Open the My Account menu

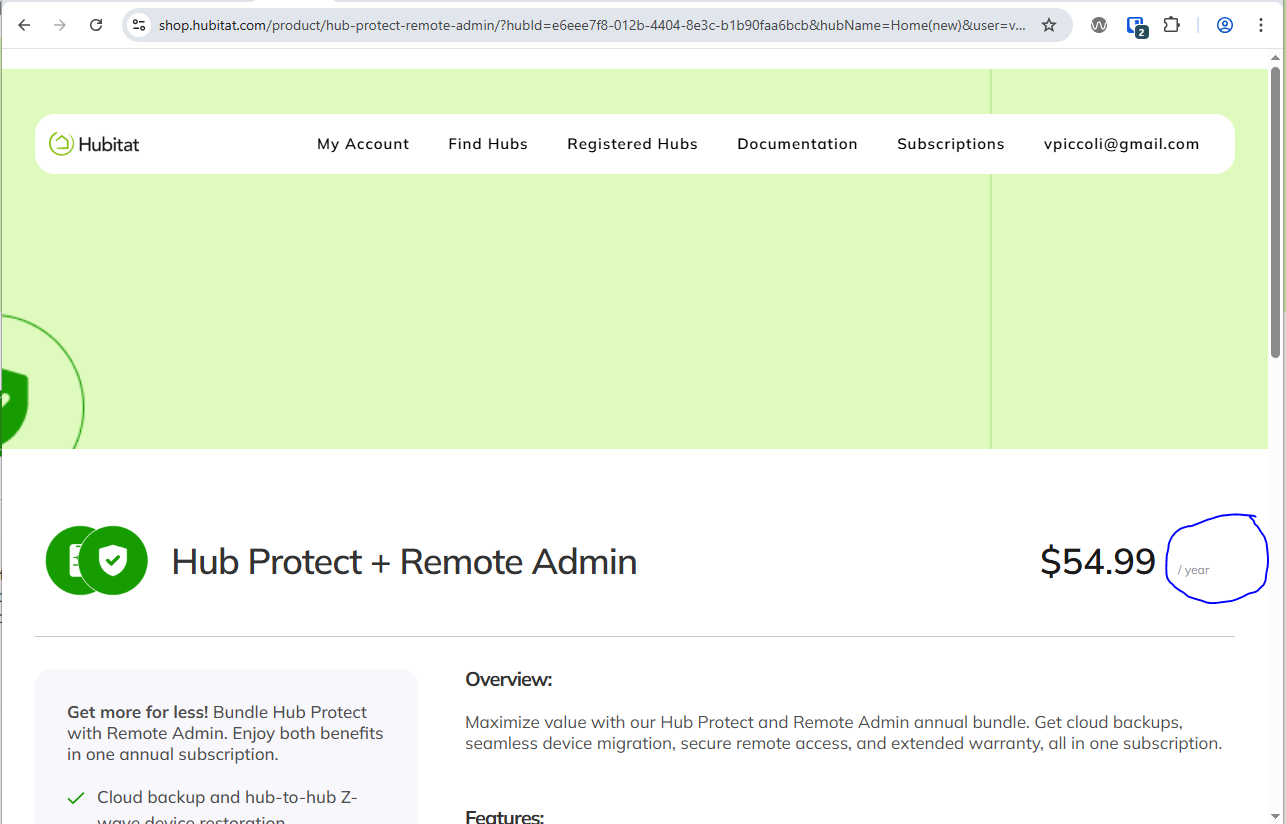pos(363,143)
